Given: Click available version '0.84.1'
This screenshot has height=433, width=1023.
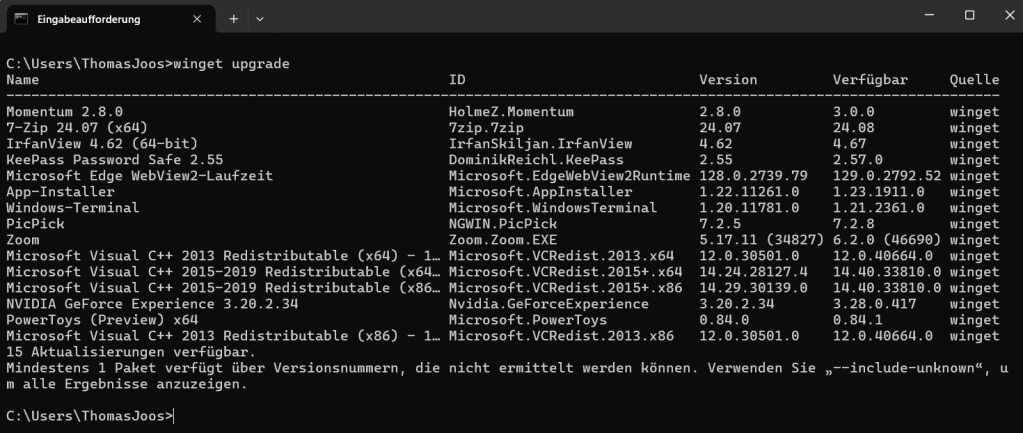Looking at the screenshot, I should [858, 320].
